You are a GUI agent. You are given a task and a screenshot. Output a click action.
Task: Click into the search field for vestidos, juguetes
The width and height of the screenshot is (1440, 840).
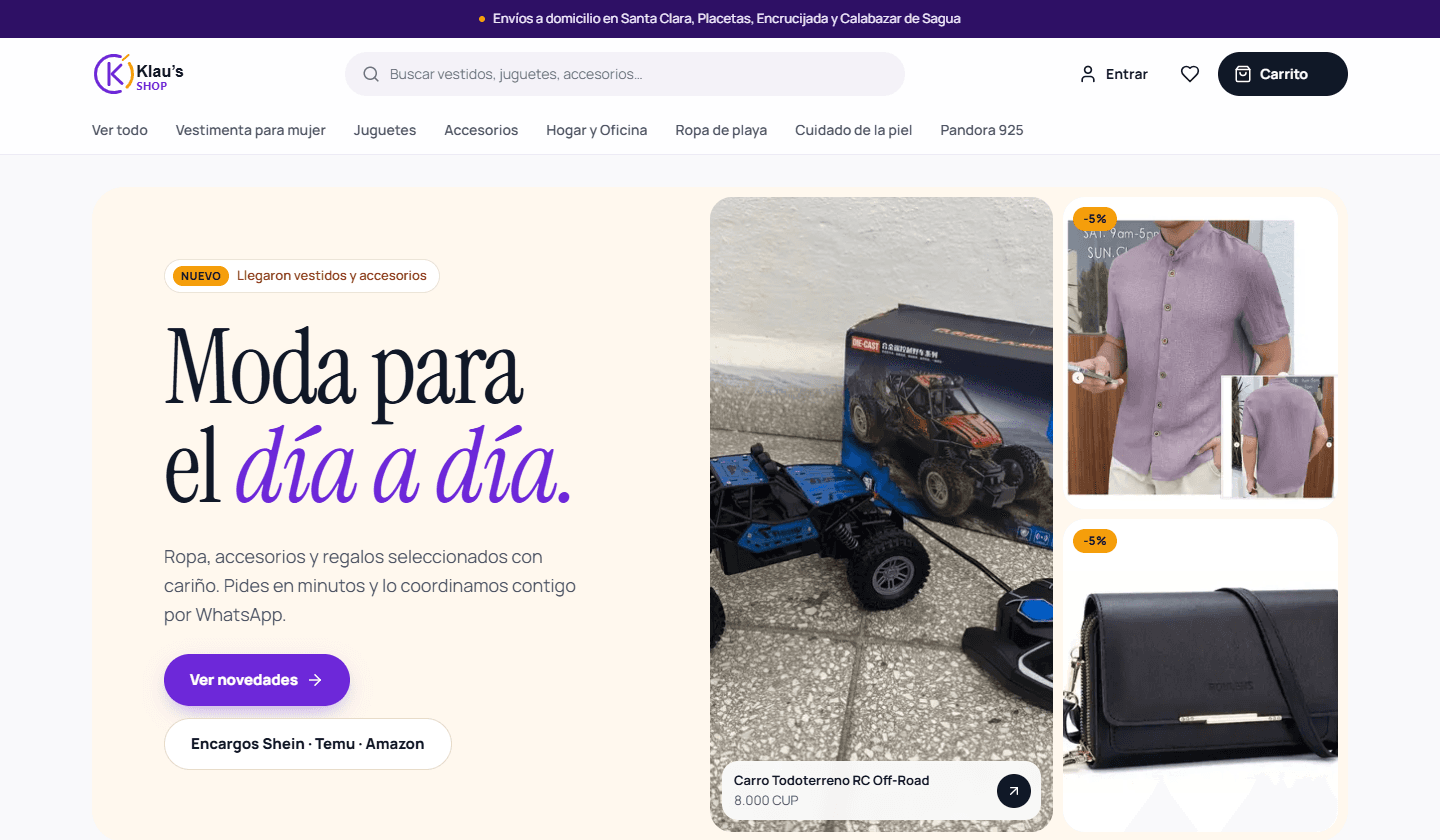[x=625, y=74]
